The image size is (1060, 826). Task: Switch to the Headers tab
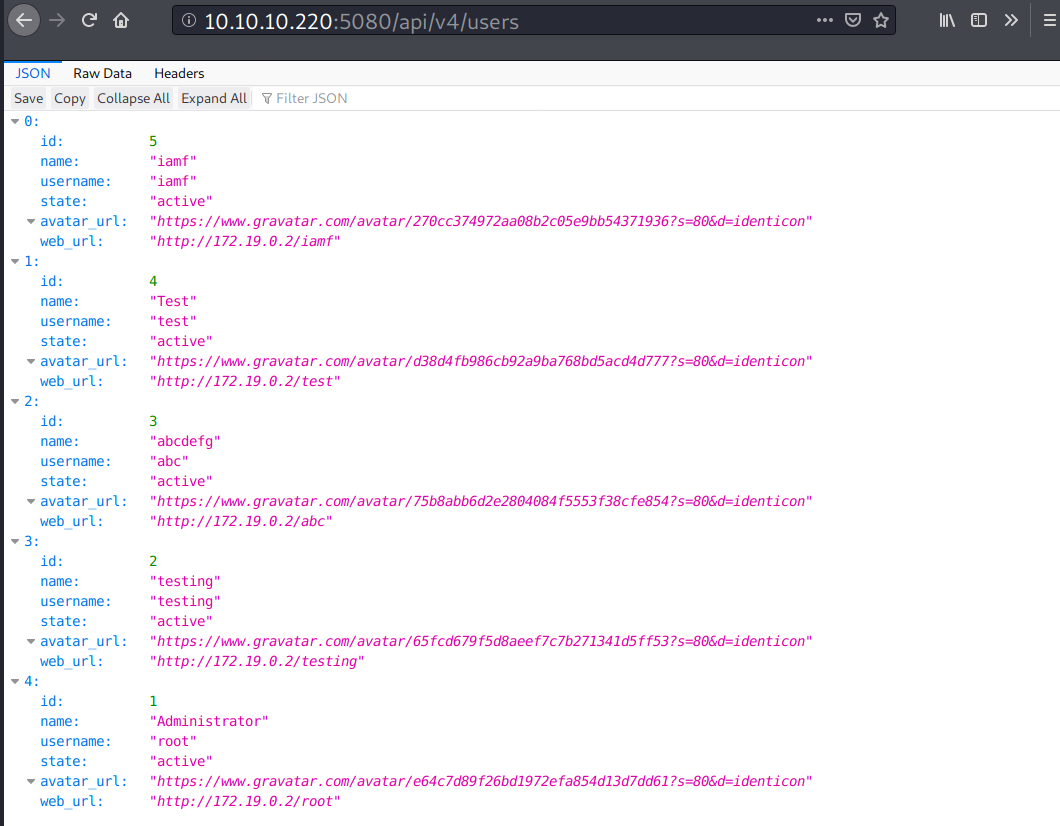point(179,73)
